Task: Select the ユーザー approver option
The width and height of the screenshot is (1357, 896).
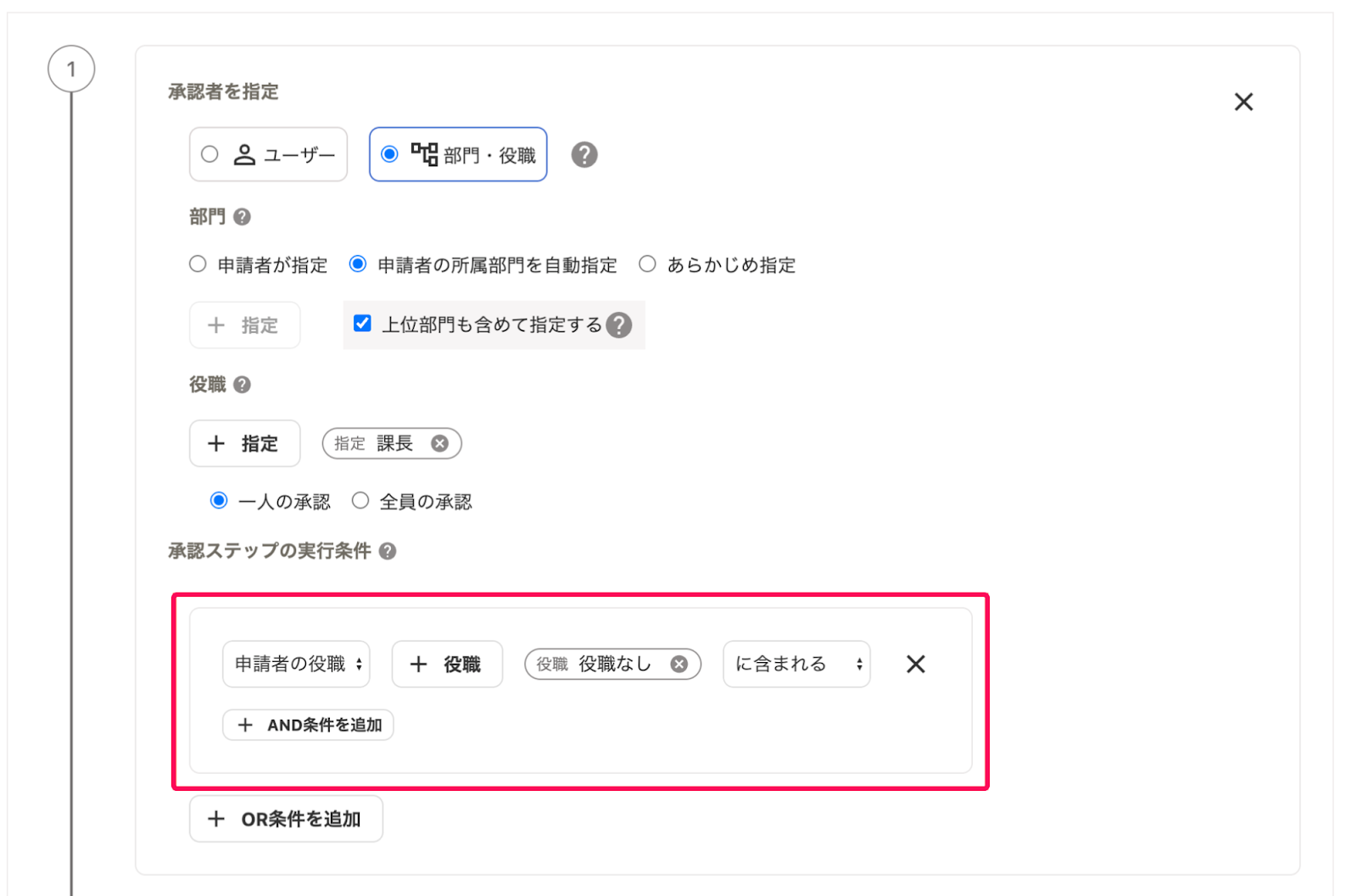Action: click(268, 154)
